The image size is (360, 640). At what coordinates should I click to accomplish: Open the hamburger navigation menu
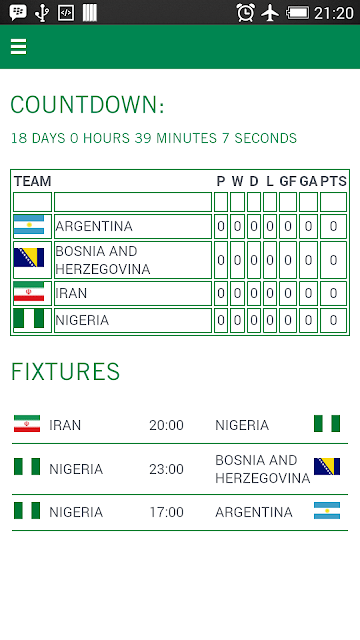click(x=18, y=47)
